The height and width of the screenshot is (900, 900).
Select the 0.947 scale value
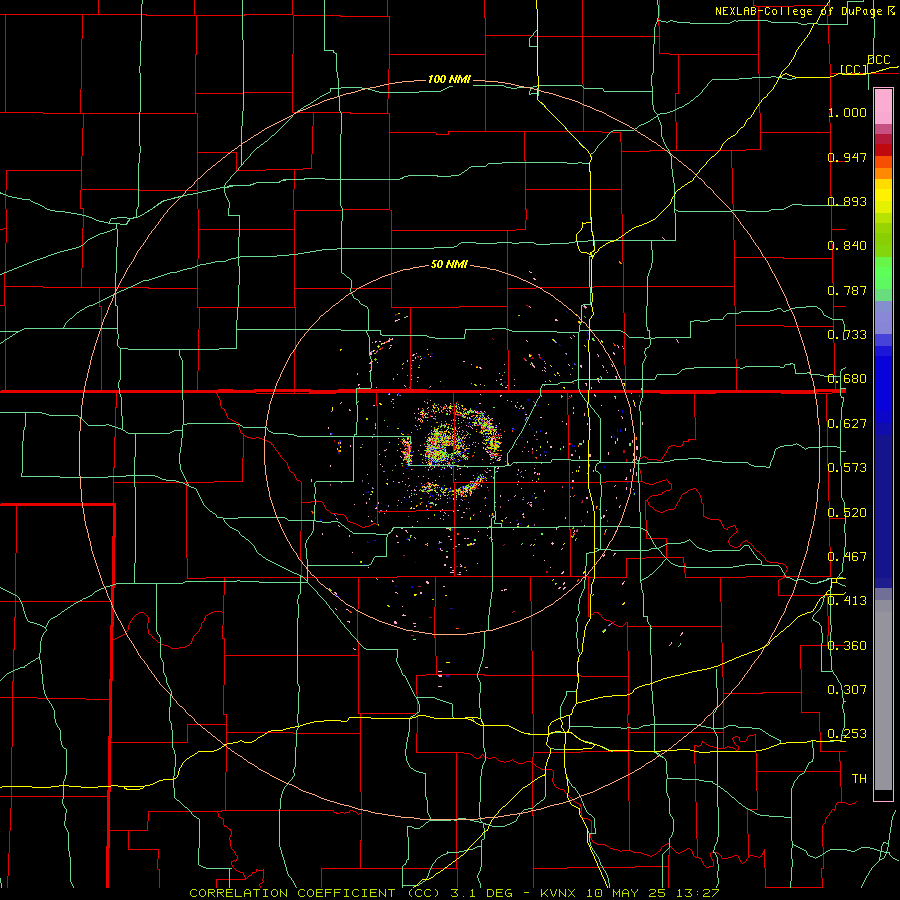pos(847,157)
